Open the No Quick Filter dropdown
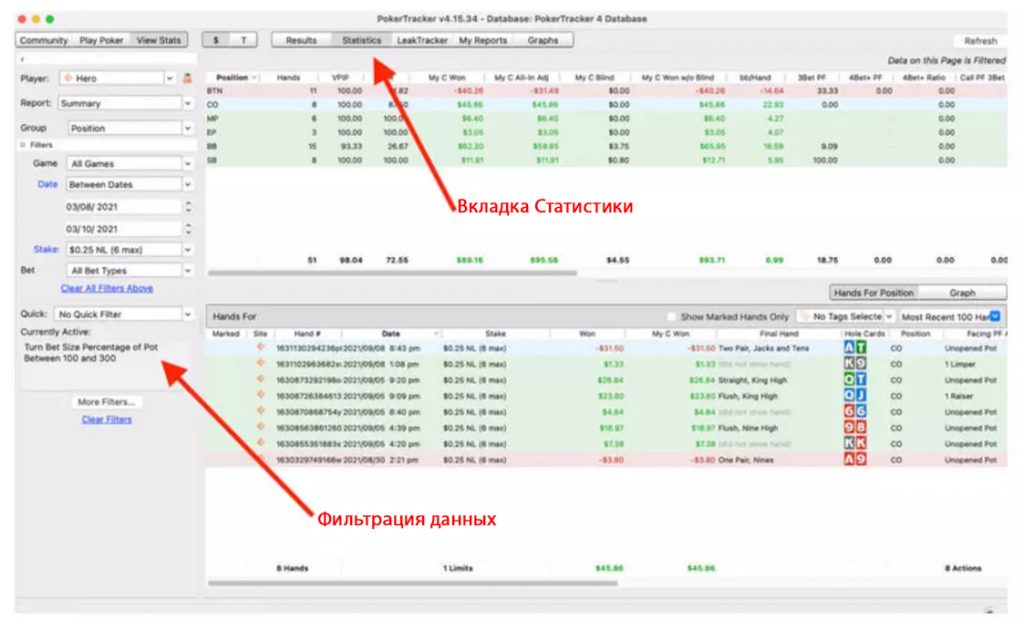The height and width of the screenshot is (621, 1024). tap(123, 314)
